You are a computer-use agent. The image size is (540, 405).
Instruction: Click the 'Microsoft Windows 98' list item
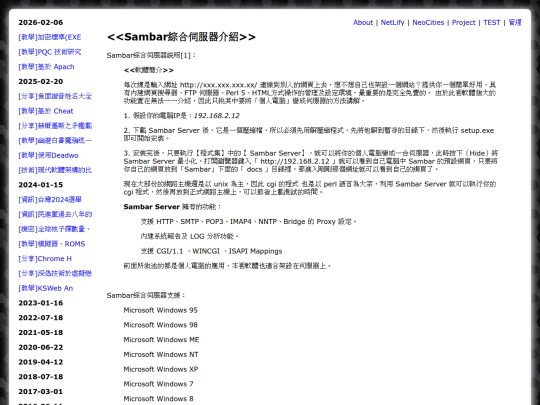(160, 325)
